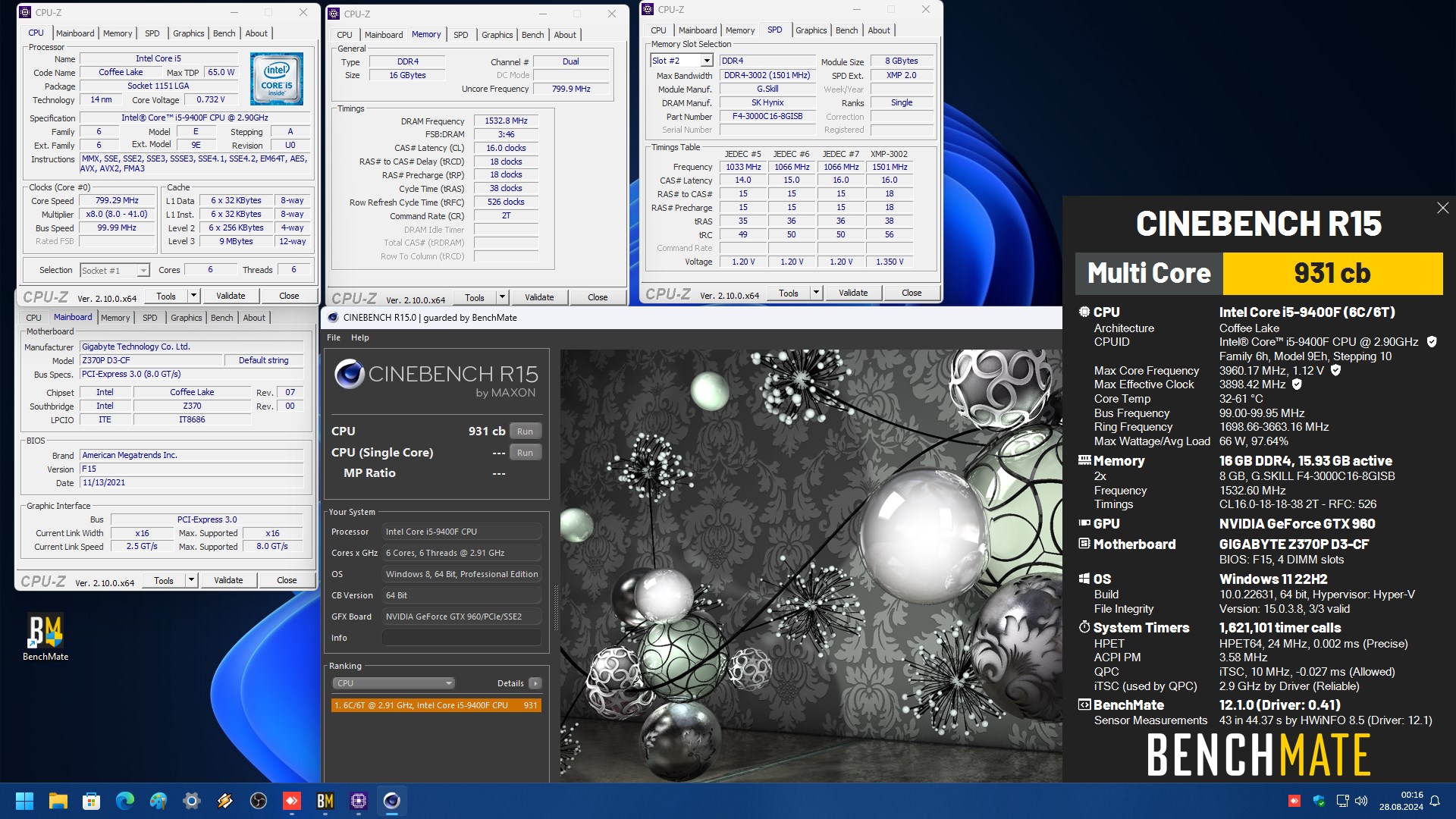
Task: Open the Cinebench File menu
Action: pos(334,337)
